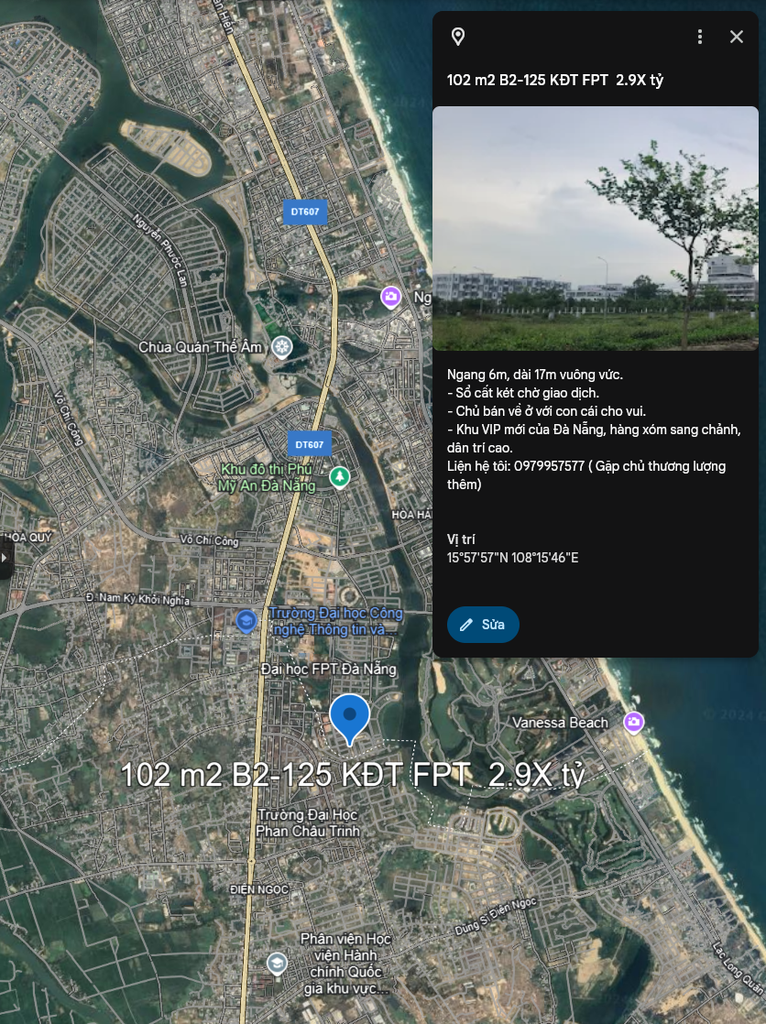Viewport: 766px width, 1024px height.
Task: Click the Vanessa Beach photo marker icon
Action: (x=633, y=722)
